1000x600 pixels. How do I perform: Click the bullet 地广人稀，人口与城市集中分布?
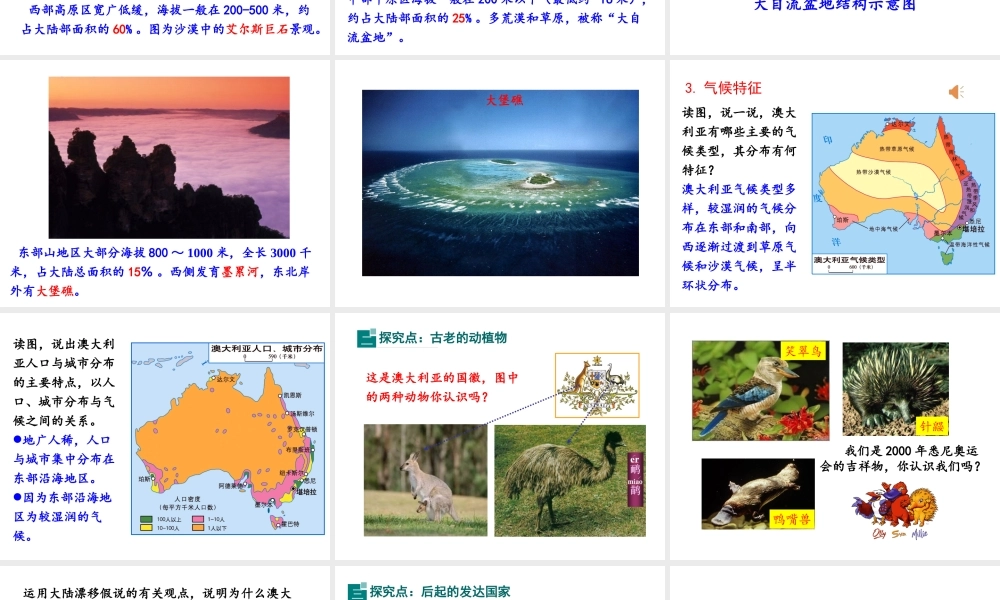[64, 459]
